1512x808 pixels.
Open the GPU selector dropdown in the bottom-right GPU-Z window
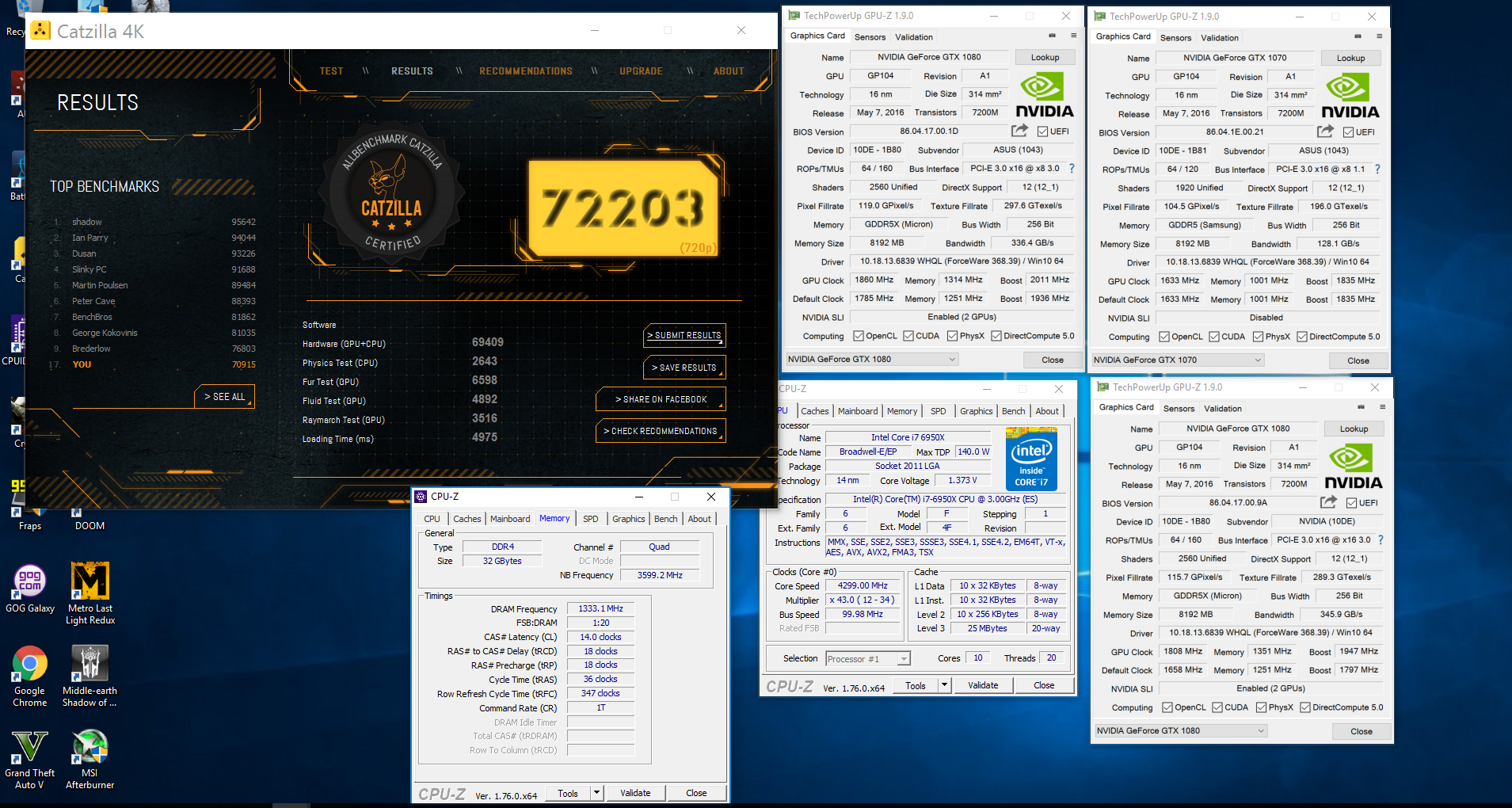1180,730
